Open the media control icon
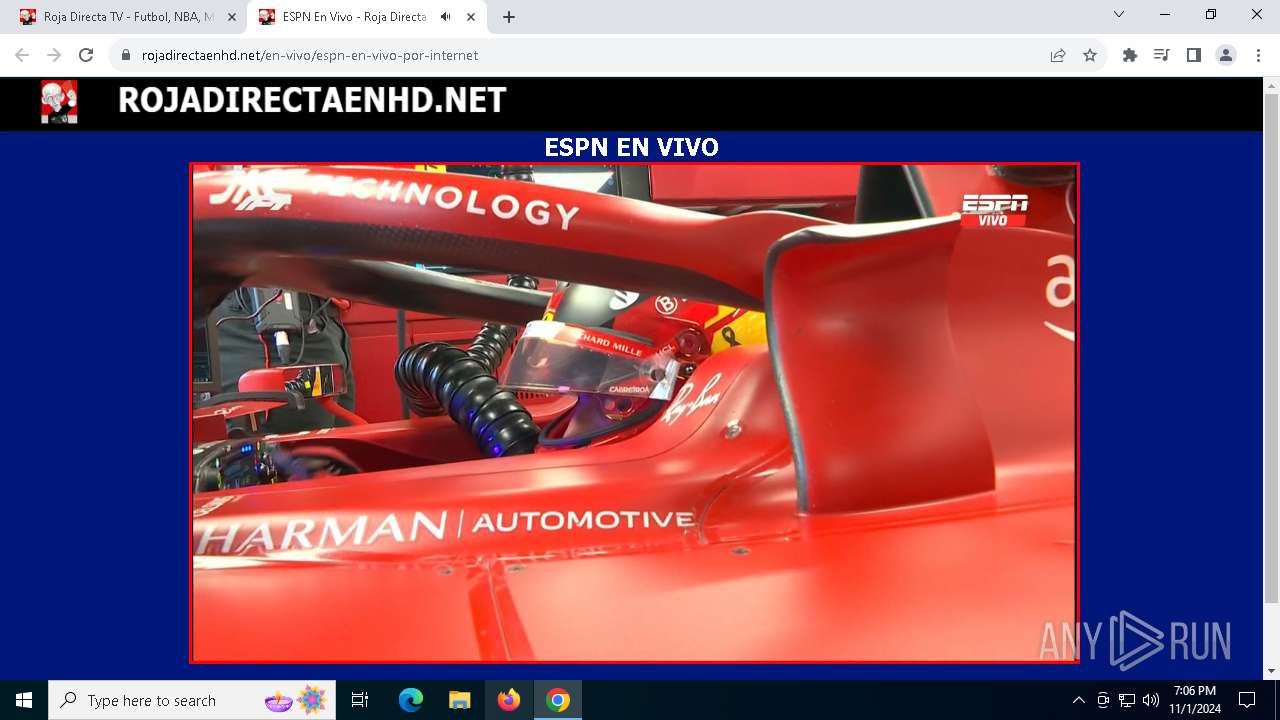This screenshot has height=720, width=1280. click(x=1162, y=55)
